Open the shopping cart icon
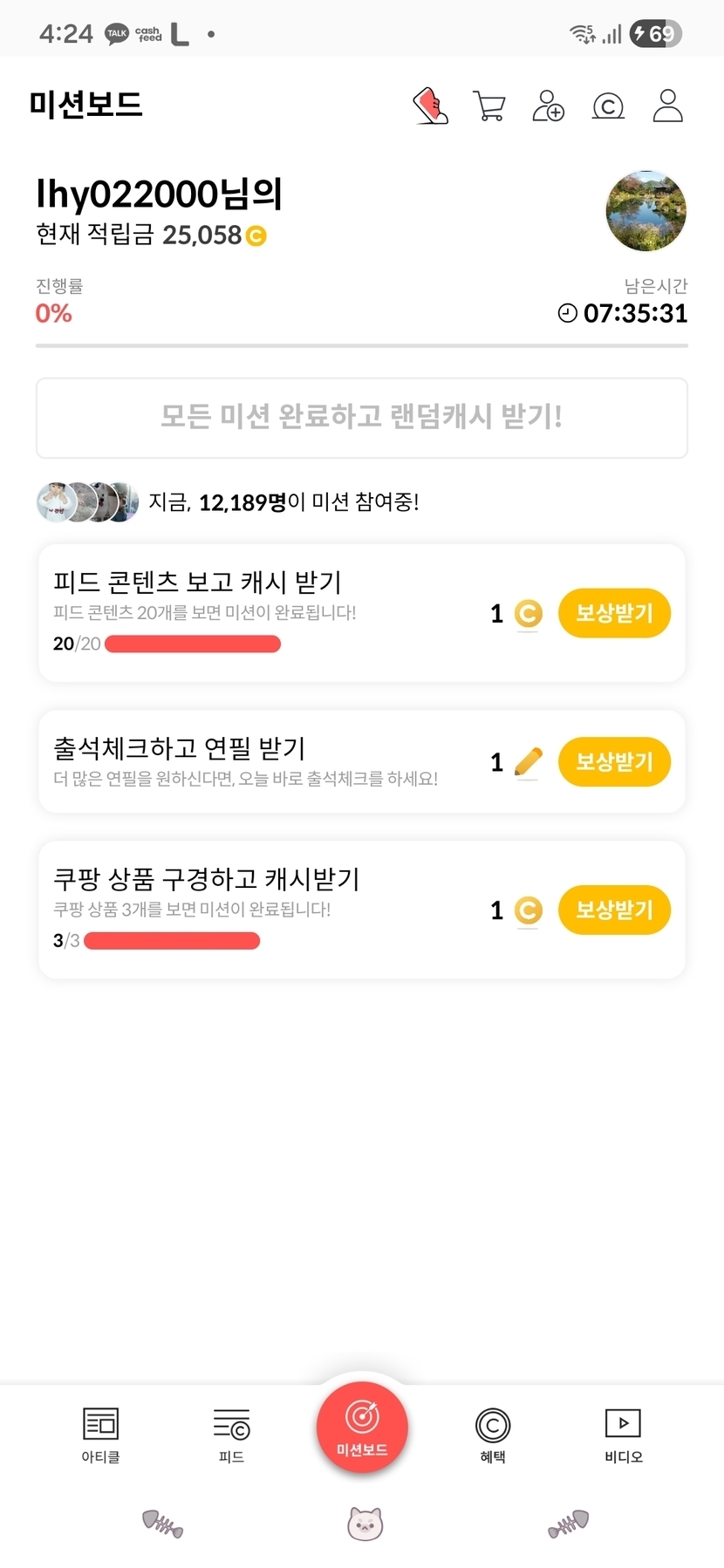 [x=489, y=106]
